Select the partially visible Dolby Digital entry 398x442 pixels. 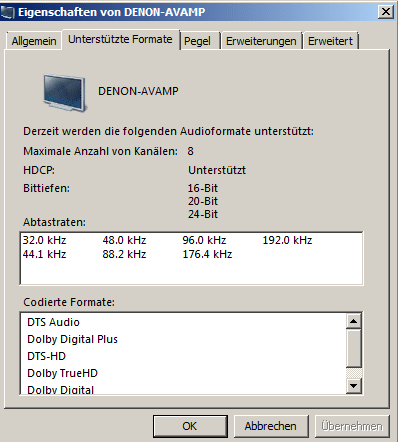click(x=60, y=390)
